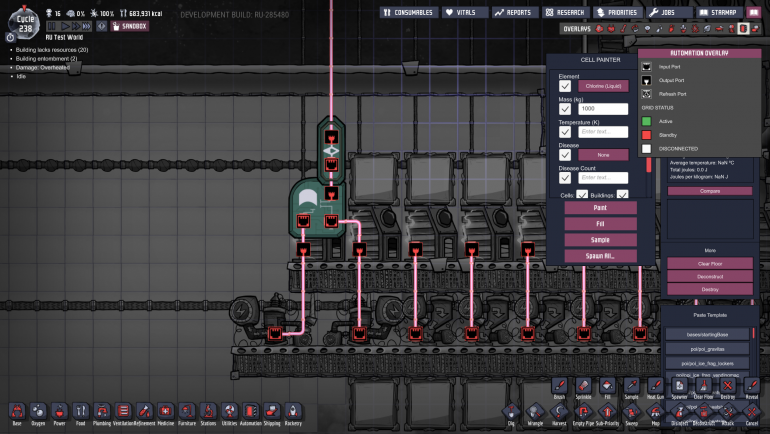Click the Temperature (K) text field
This screenshot has width=770, height=434.
(x=603, y=132)
